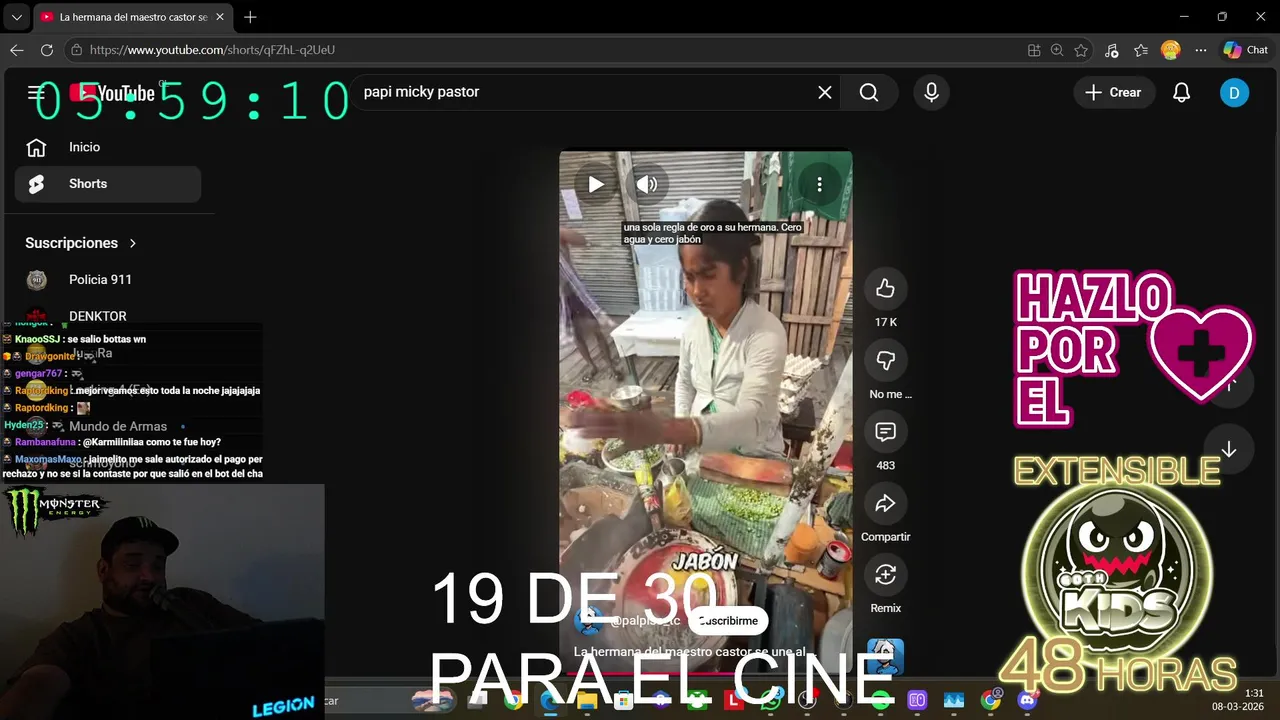Open the YouTube guide hamburger menu
Image resolution: width=1280 pixels, height=720 pixels.
pos(36,93)
